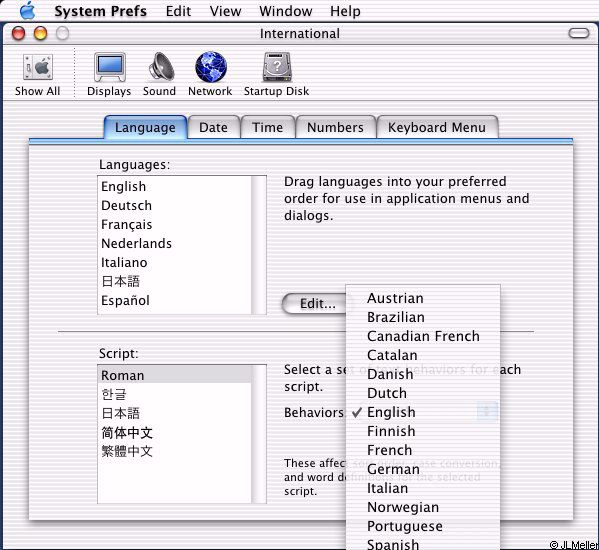Image resolution: width=599 pixels, height=550 pixels.
Task: Switch to the Date tab
Action: coord(214,127)
